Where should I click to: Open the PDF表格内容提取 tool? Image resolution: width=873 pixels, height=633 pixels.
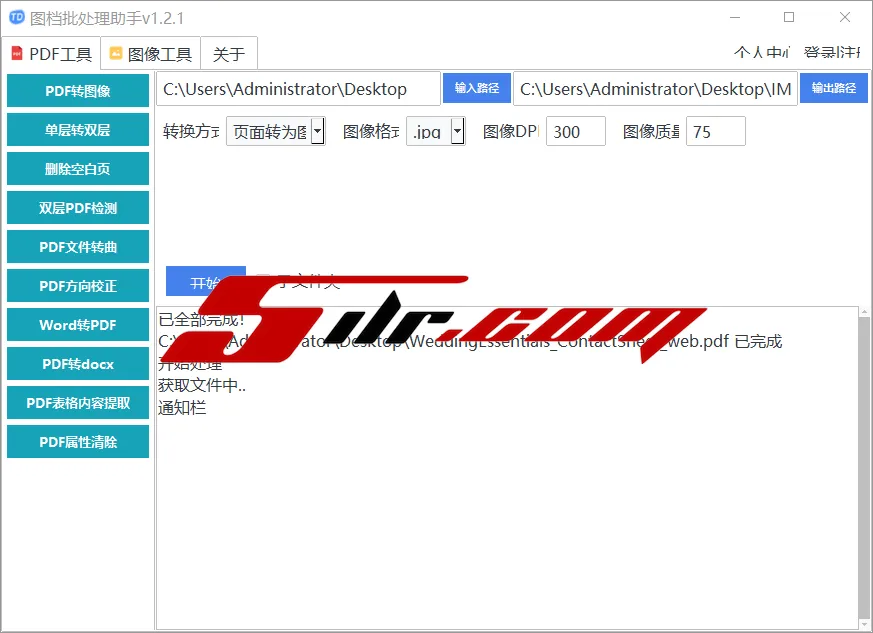pos(78,403)
